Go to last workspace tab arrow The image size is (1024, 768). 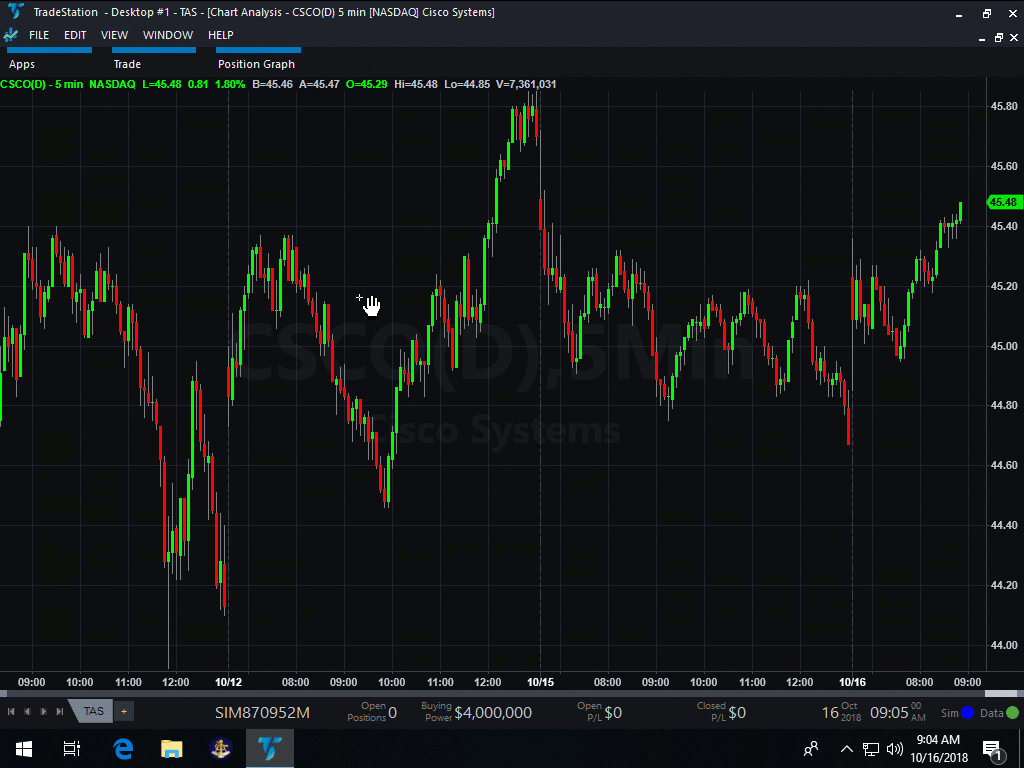[x=60, y=712]
